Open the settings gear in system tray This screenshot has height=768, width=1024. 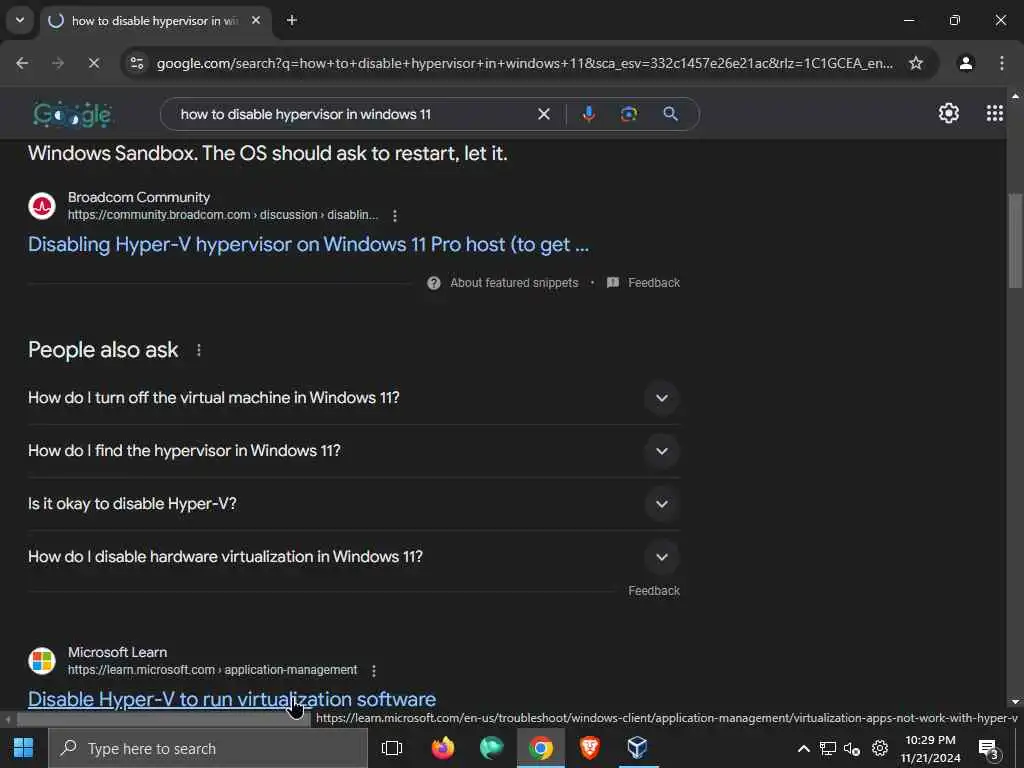pos(880,748)
